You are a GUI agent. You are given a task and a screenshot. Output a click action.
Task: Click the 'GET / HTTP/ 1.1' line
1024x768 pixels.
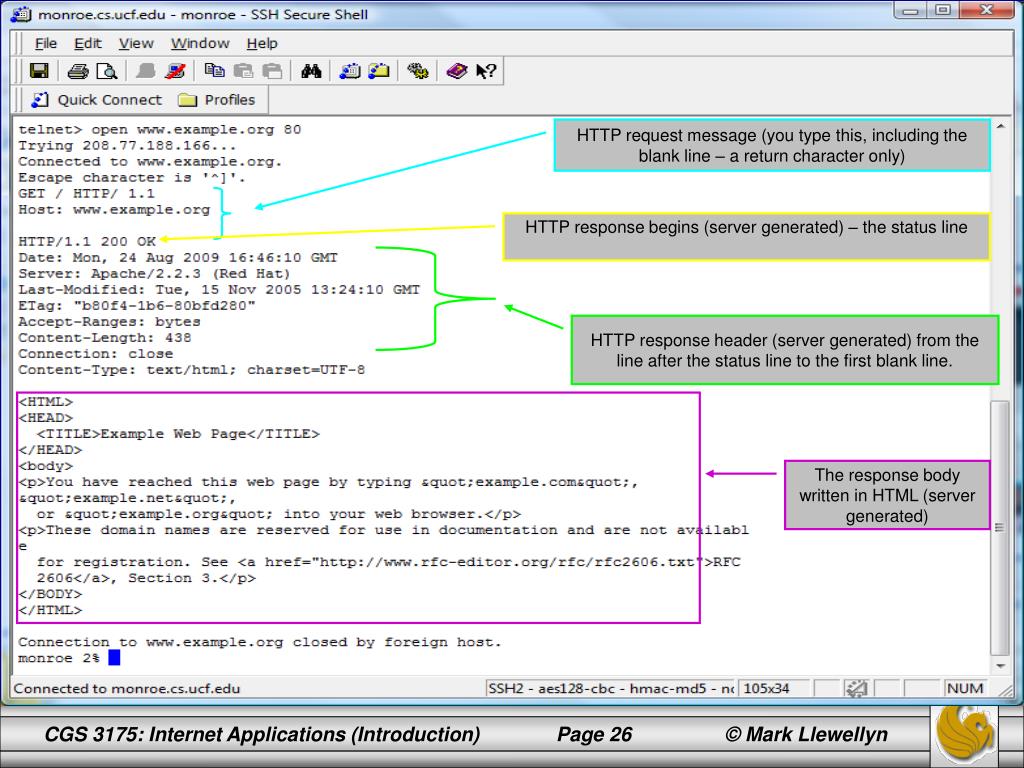[x=87, y=193]
